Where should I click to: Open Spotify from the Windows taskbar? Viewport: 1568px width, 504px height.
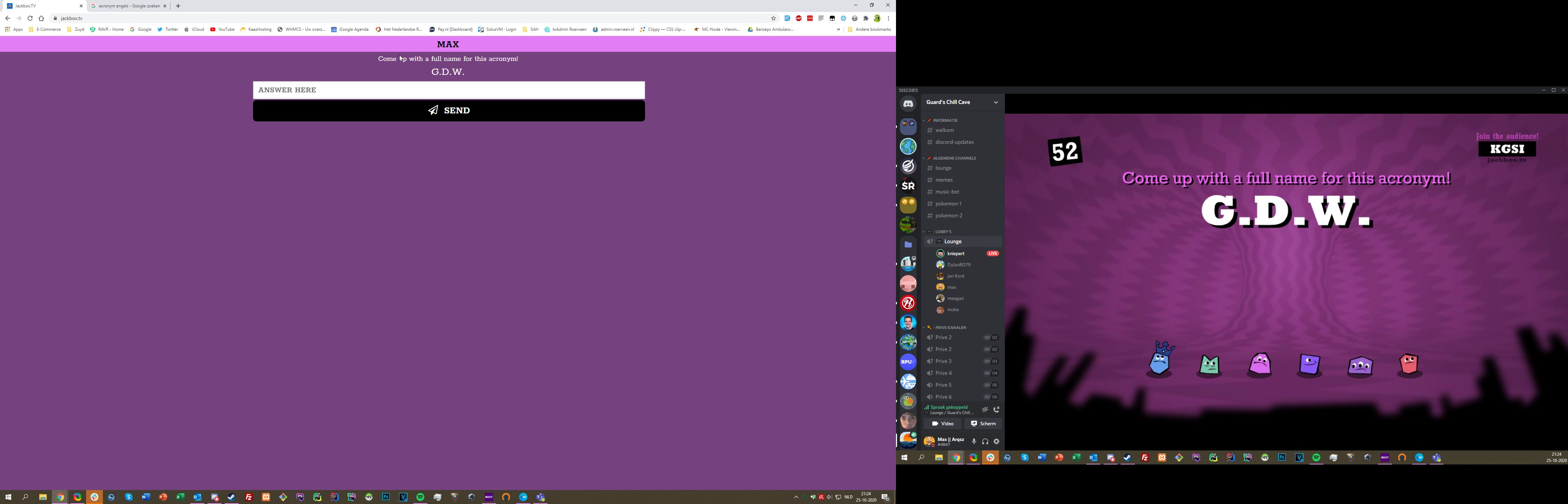[x=420, y=497]
